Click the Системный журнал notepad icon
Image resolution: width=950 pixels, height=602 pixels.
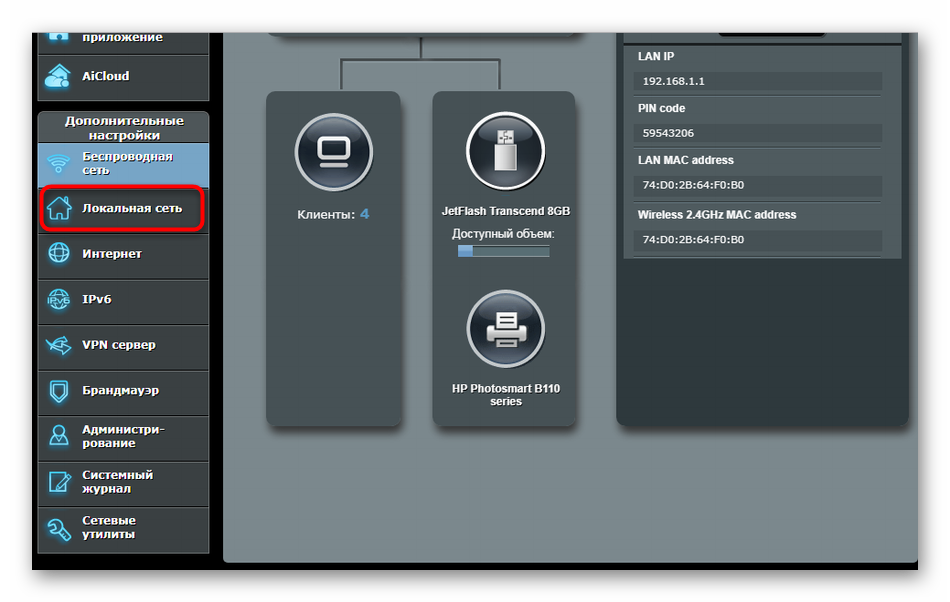coord(59,483)
